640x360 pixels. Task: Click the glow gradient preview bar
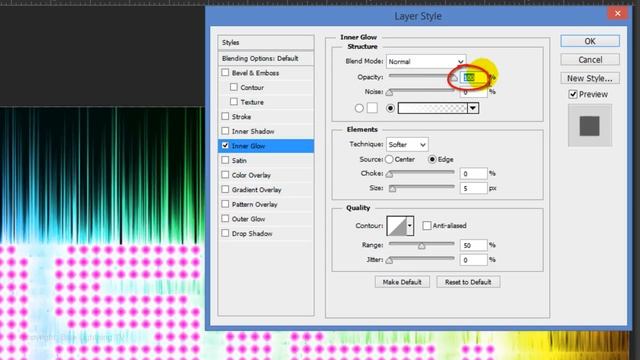433,108
